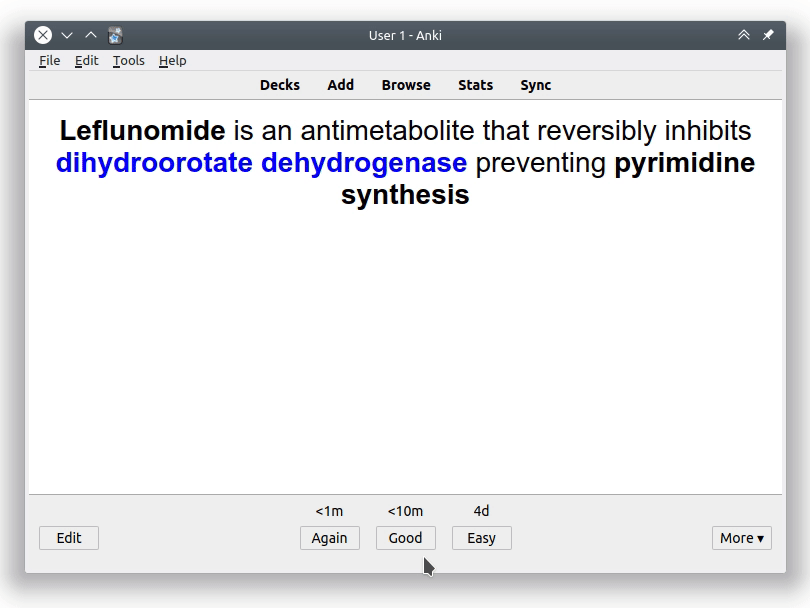Viewport: 810px width, 608px height.
Task: Open the File menu
Action: click(49, 61)
